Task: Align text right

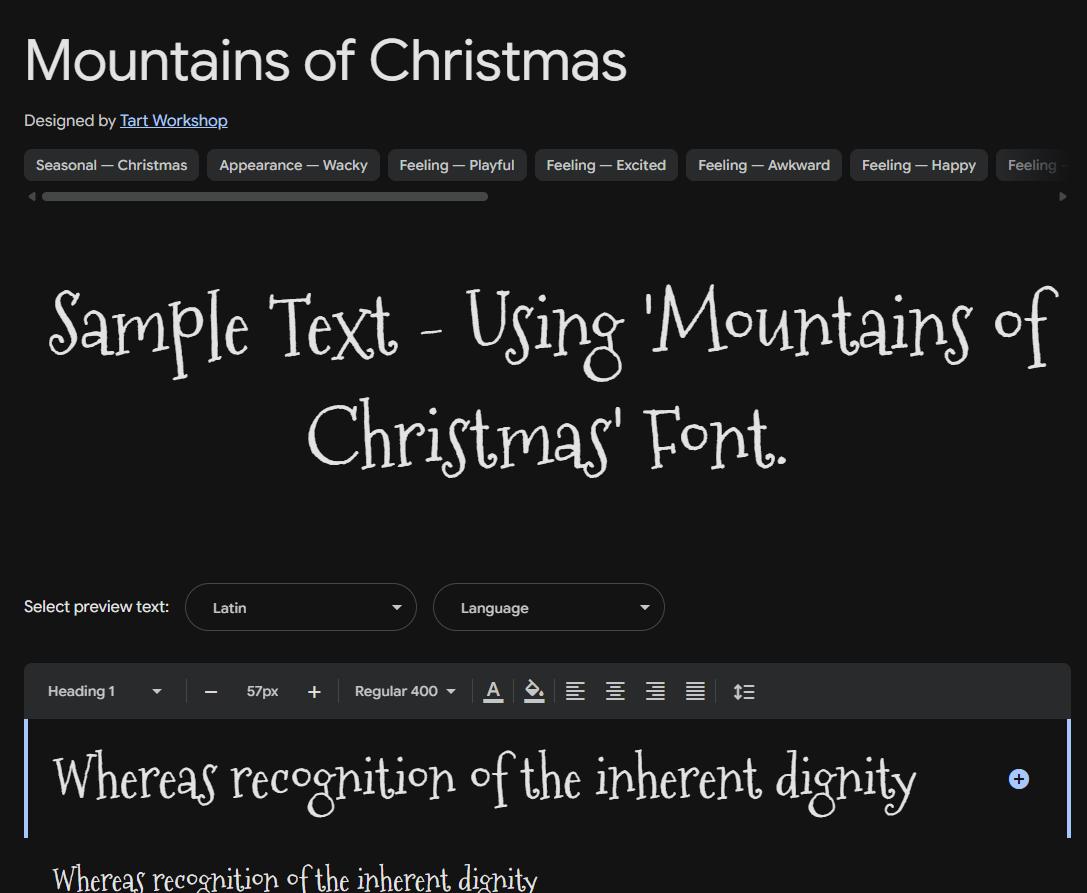Action: point(655,691)
